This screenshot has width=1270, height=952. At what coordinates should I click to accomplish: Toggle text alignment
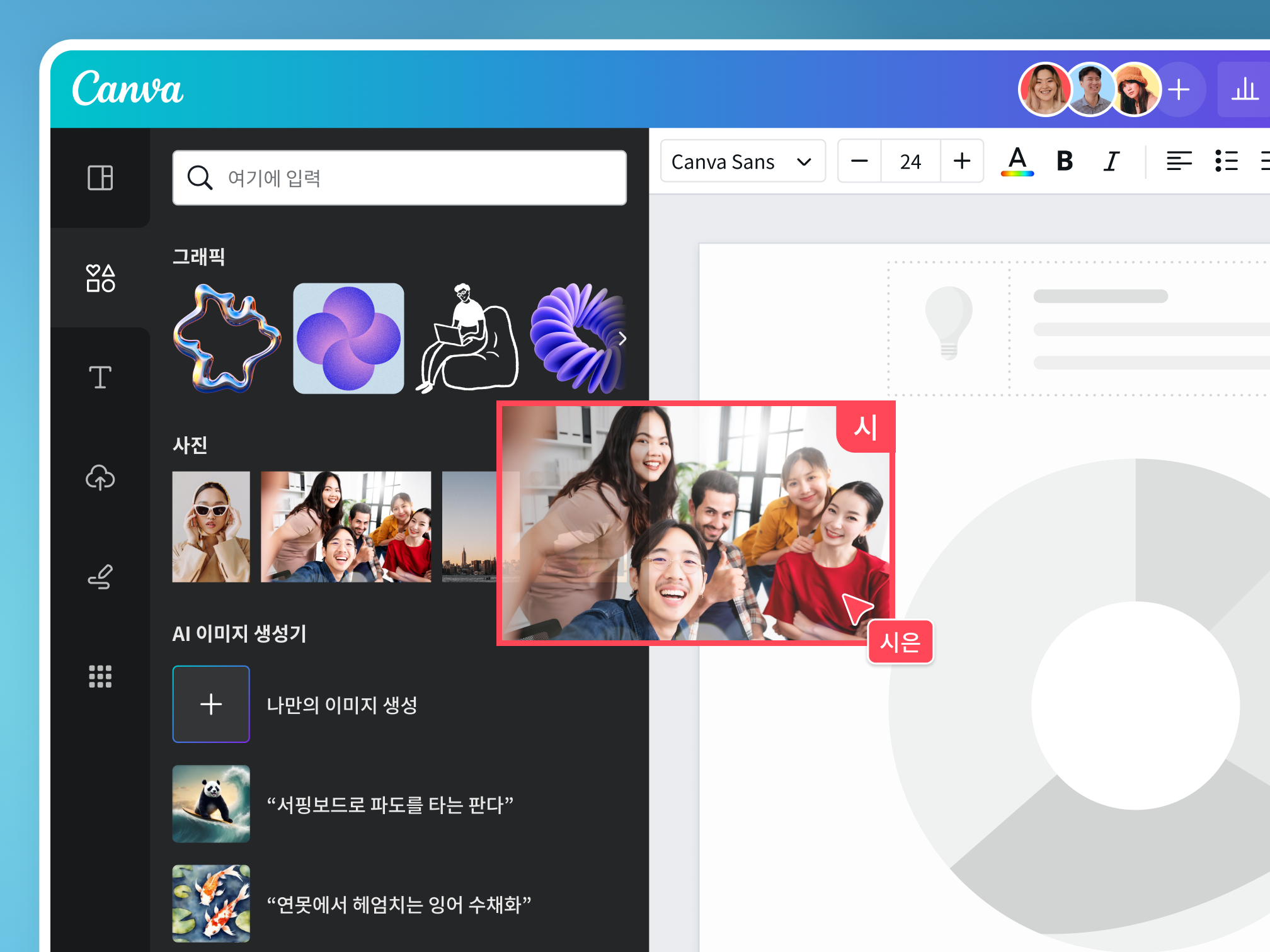tap(1179, 162)
